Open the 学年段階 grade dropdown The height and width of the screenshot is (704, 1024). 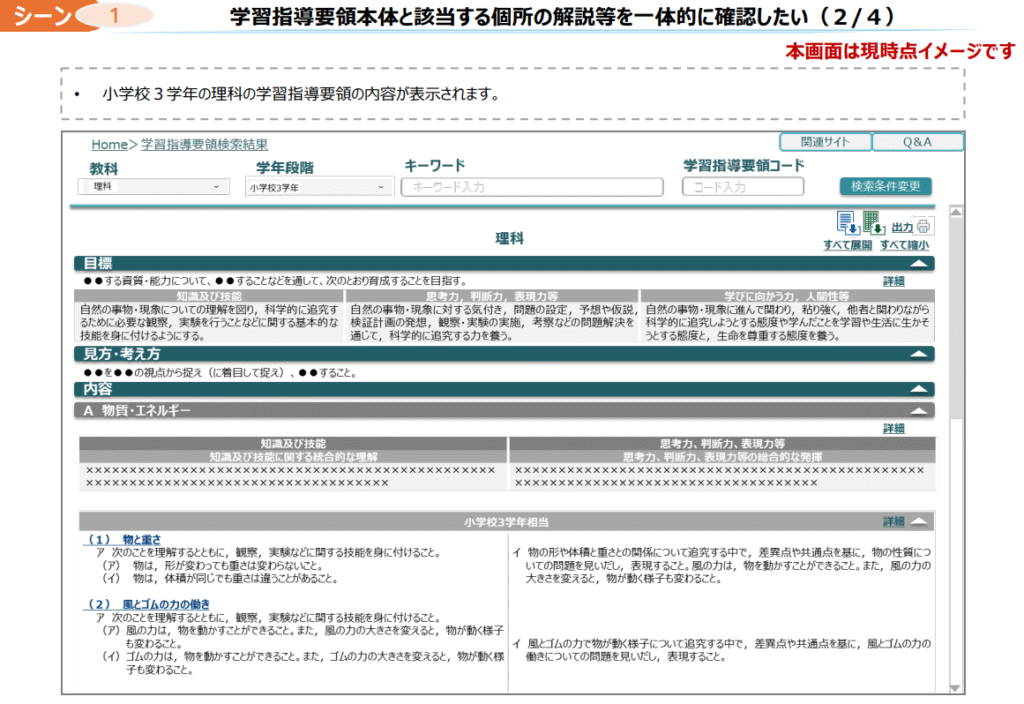point(320,187)
